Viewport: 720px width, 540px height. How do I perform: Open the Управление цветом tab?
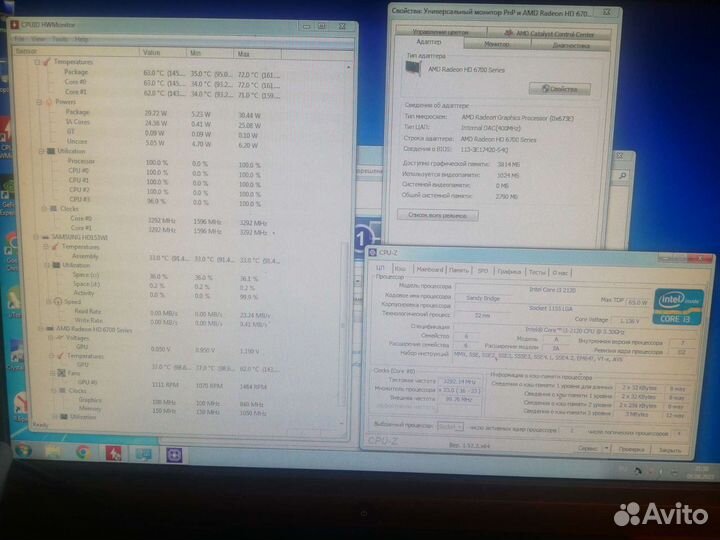click(x=440, y=32)
